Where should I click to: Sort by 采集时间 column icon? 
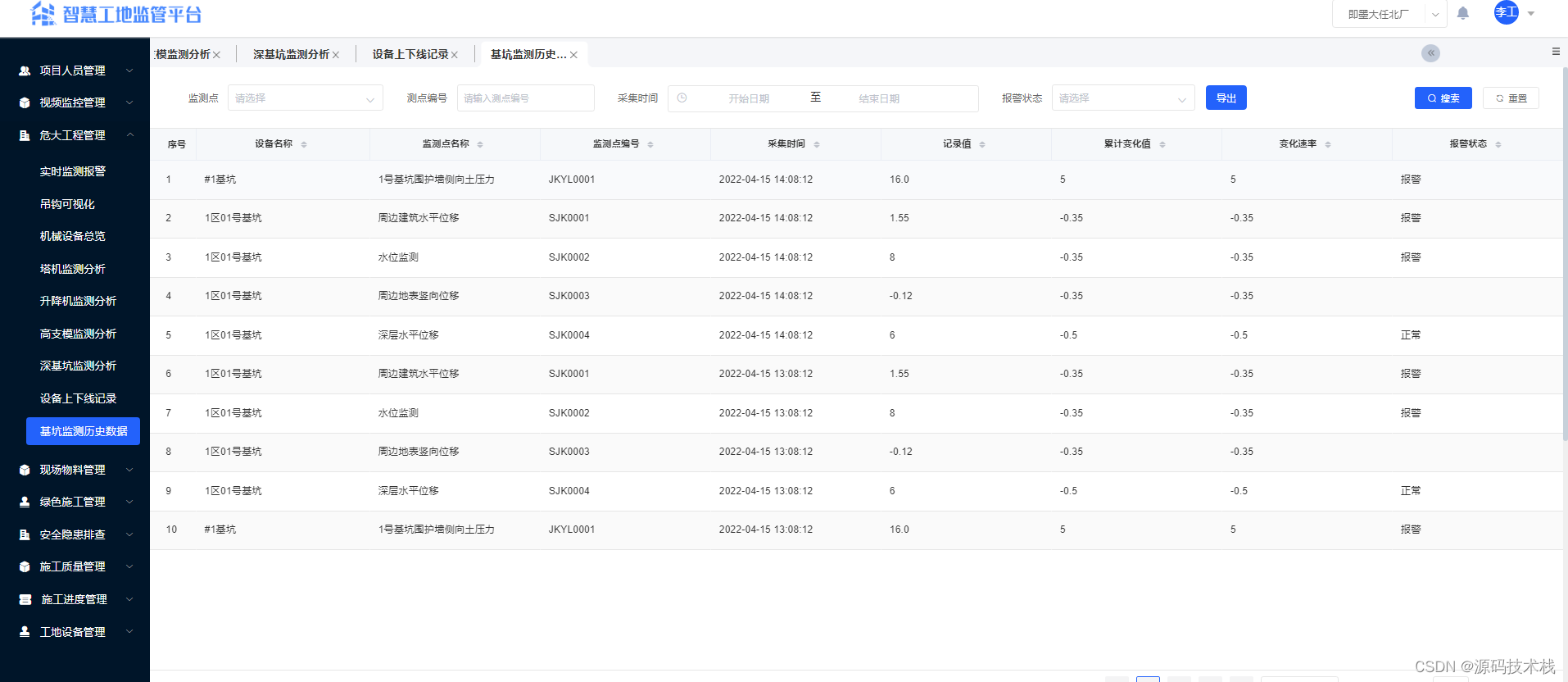click(x=817, y=144)
